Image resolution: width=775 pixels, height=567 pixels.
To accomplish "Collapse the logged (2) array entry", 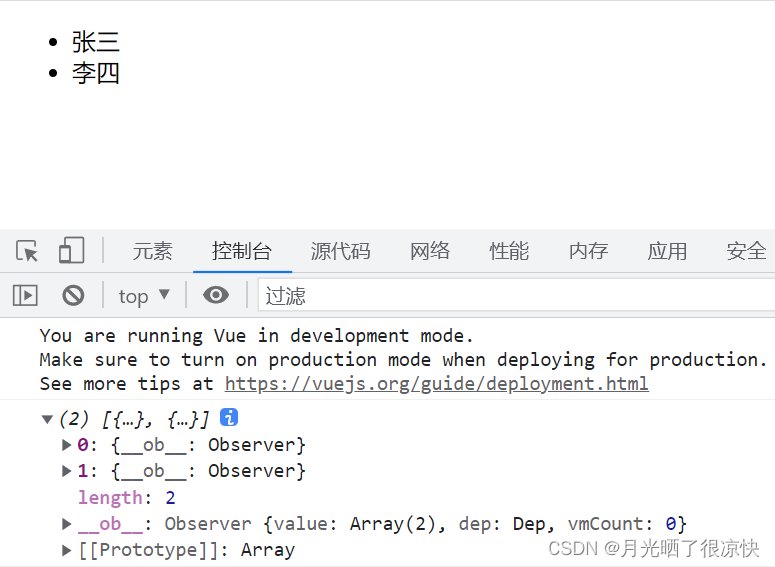I will coord(47,419).
